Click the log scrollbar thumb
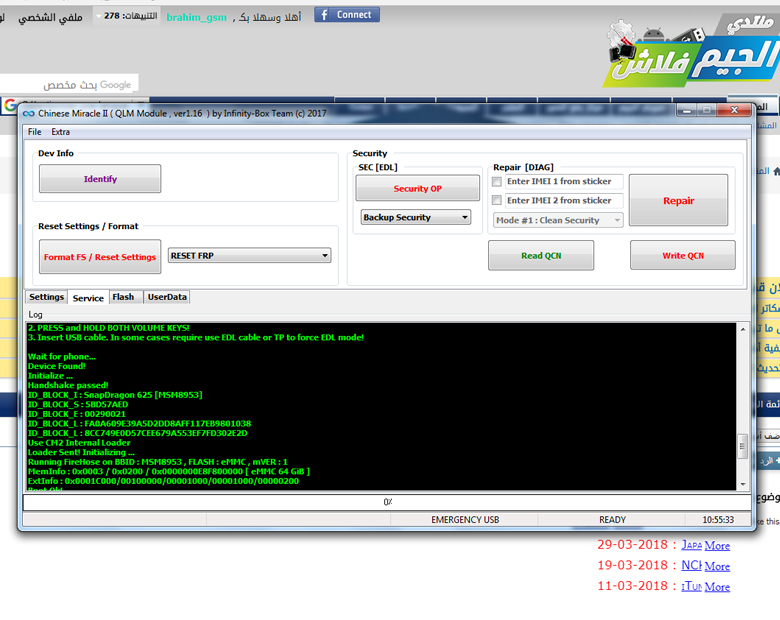The image size is (780, 620). 743,446
